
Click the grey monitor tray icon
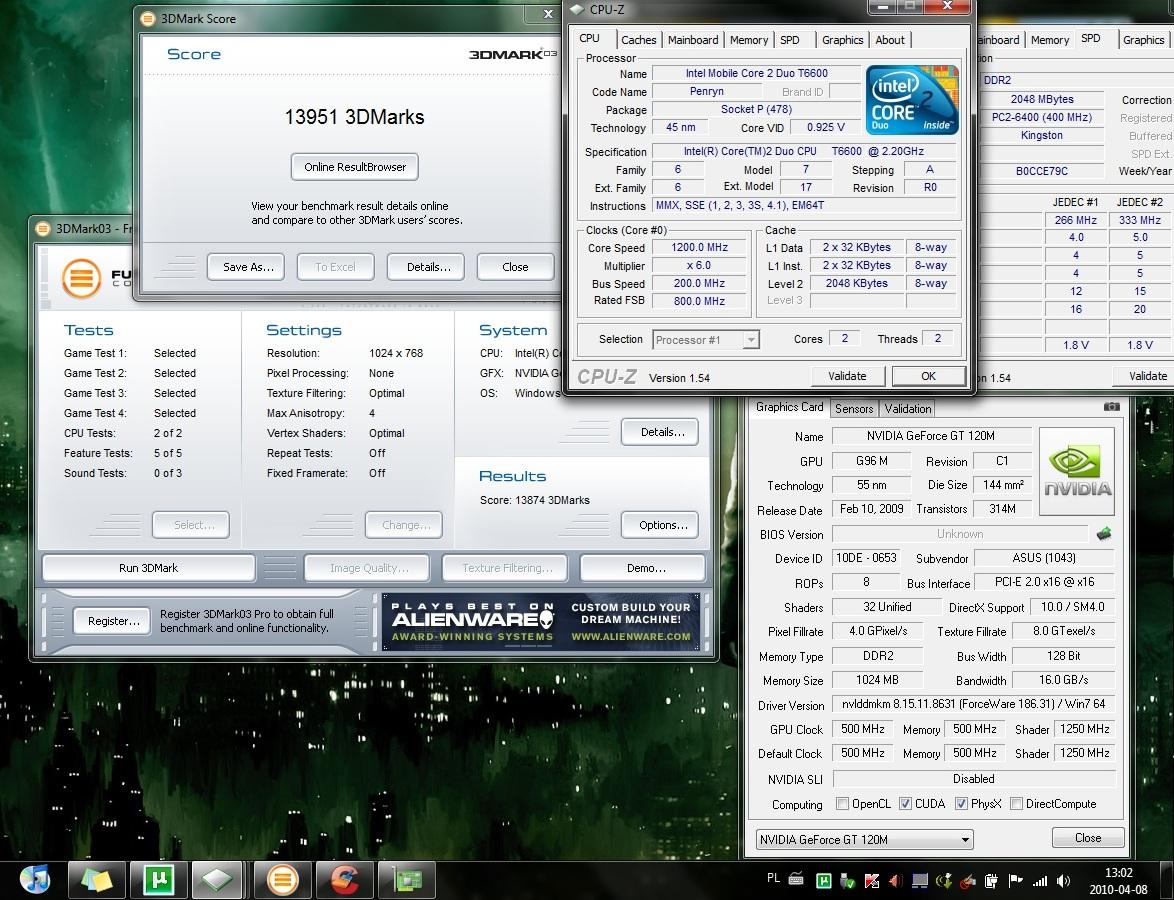tap(920, 881)
